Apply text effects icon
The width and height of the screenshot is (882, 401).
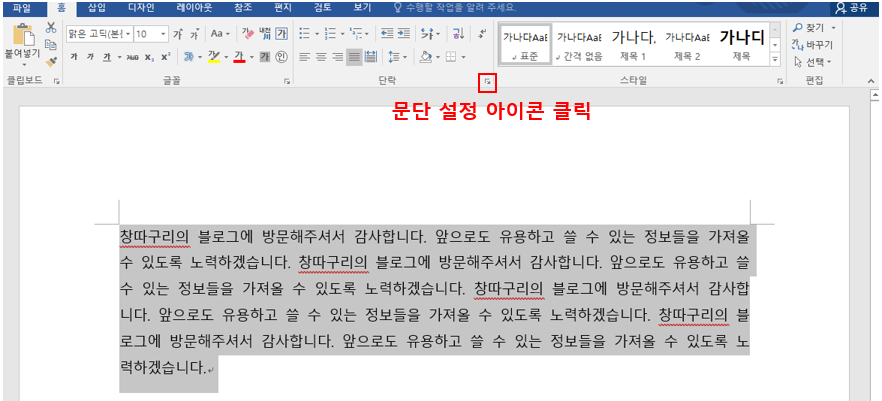click(189, 57)
